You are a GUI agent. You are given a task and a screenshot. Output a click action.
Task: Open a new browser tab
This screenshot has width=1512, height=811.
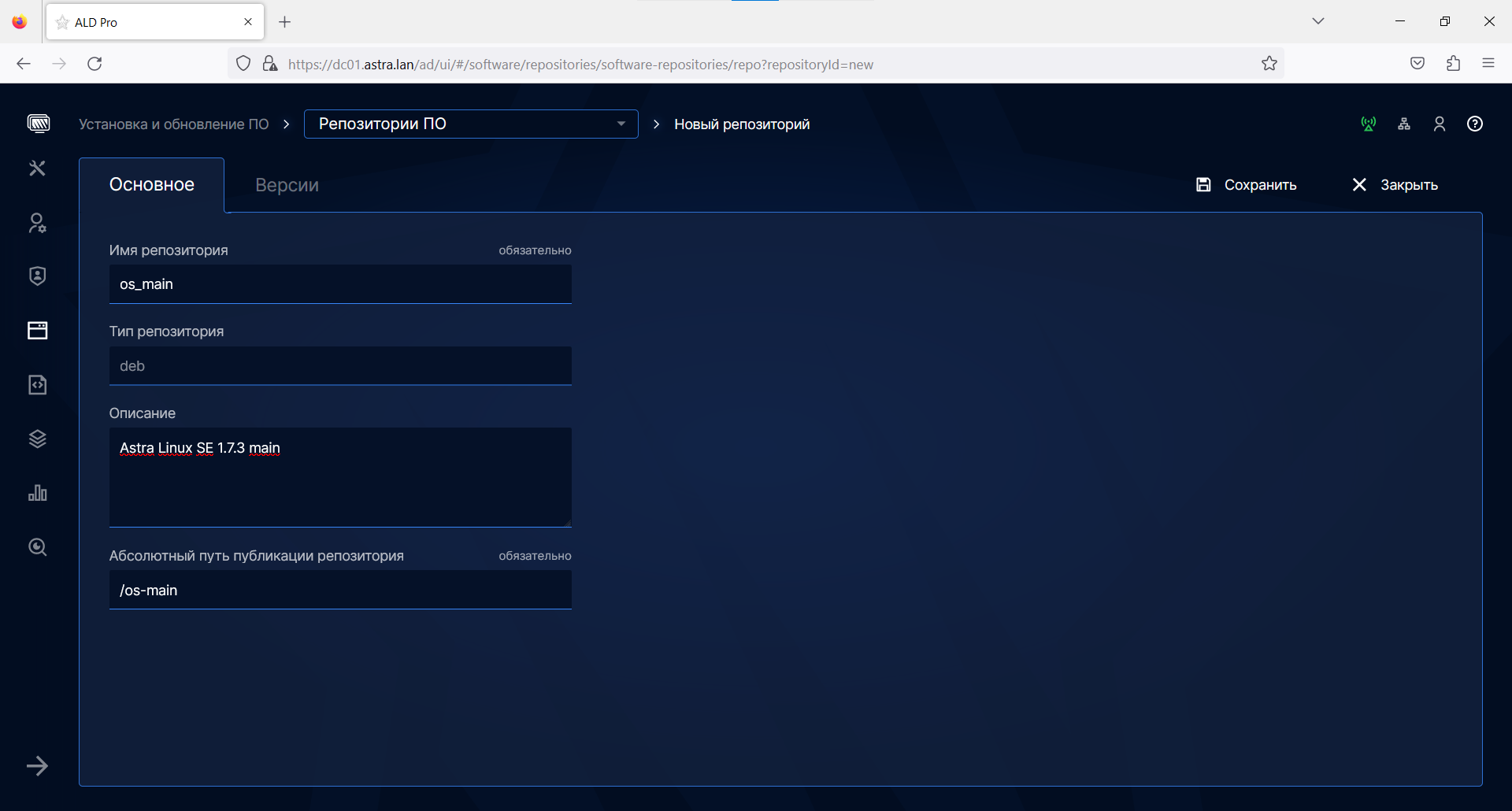click(285, 22)
